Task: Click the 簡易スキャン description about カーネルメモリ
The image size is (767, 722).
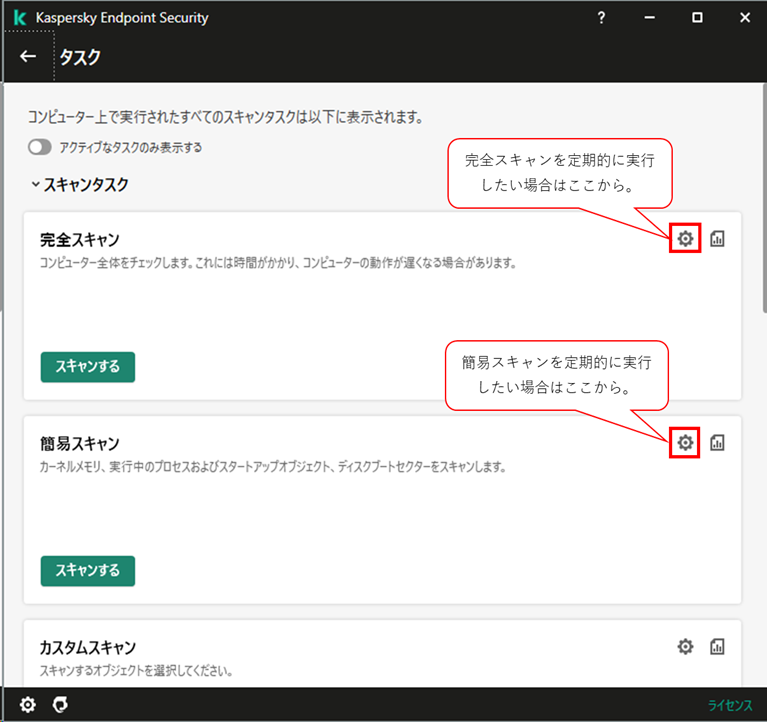Action: pyautogui.click(x=272, y=467)
